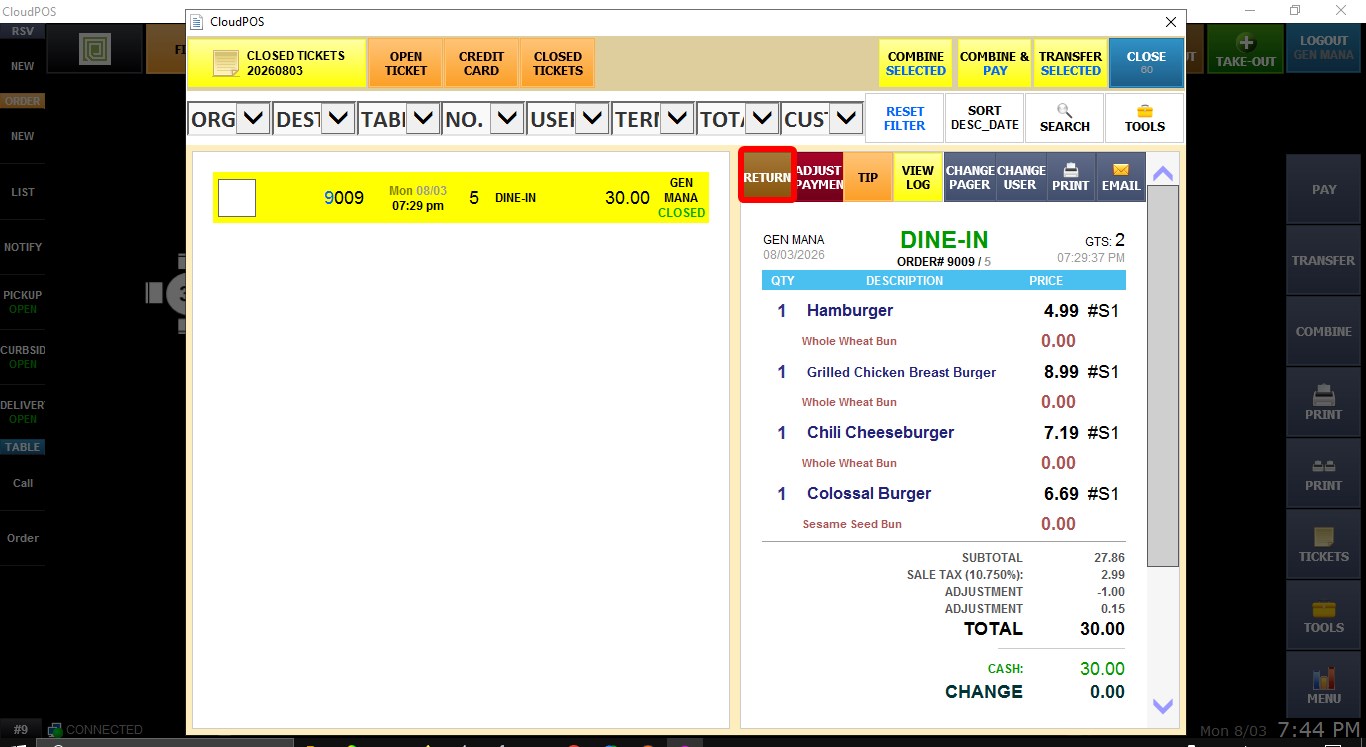Click TRANSFER in the background right sidebar
Image resolution: width=1366 pixels, height=747 pixels.
(x=1323, y=260)
